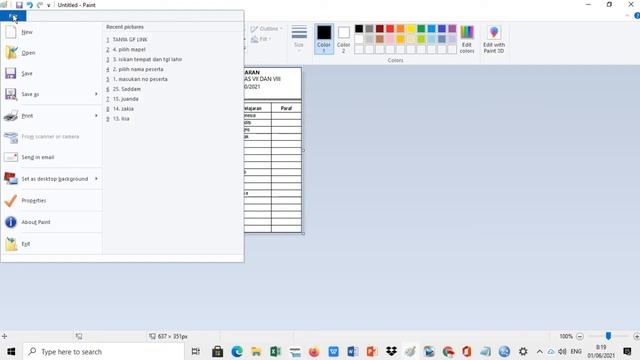Click the 'Type here to search' box
Viewport: 640px width, 360px height.
[x=104, y=351]
